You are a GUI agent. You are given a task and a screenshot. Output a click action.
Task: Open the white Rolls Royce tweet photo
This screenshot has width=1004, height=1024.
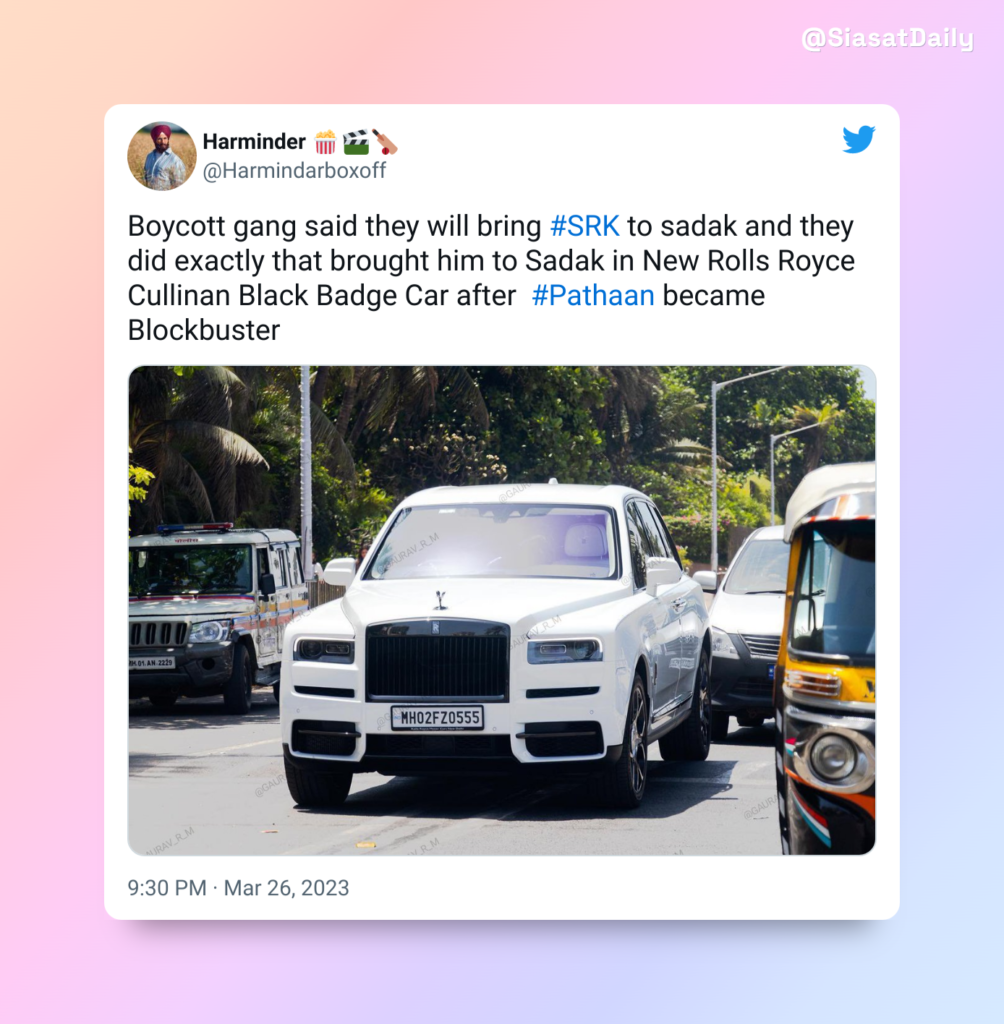coord(502,610)
